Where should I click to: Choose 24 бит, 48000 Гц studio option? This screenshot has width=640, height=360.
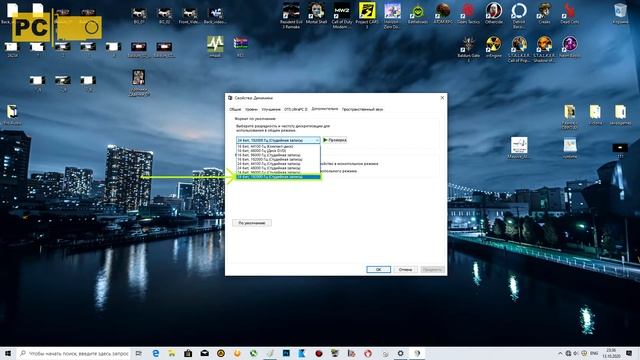click(x=278, y=168)
